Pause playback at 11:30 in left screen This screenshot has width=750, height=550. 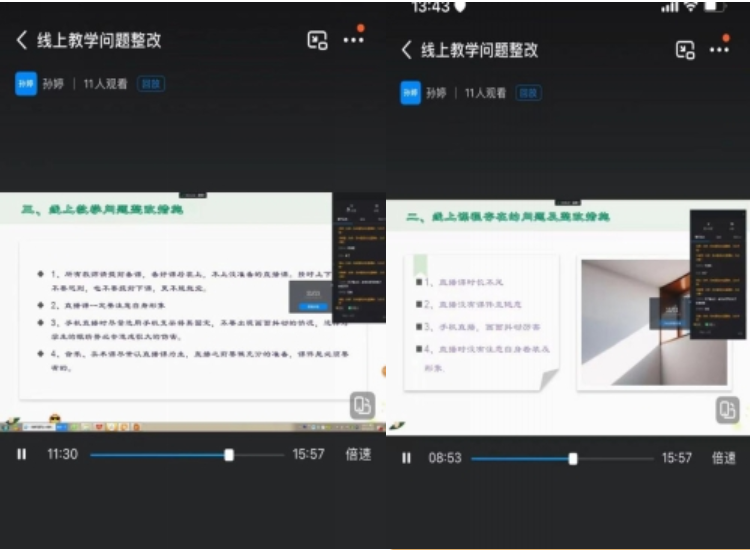pyautogui.click(x=22, y=454)
